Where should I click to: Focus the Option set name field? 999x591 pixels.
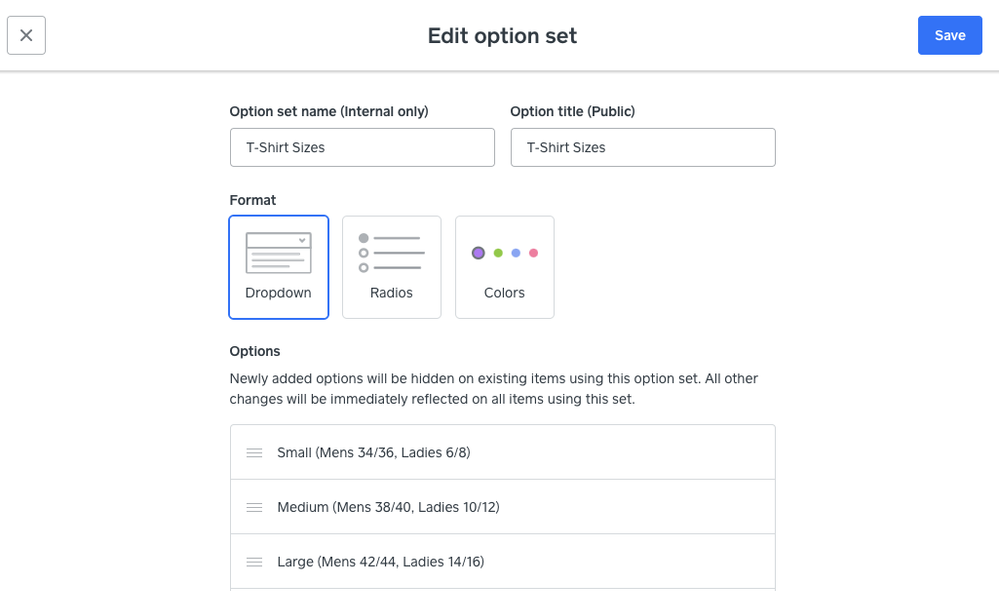click(x=362, y=147)
